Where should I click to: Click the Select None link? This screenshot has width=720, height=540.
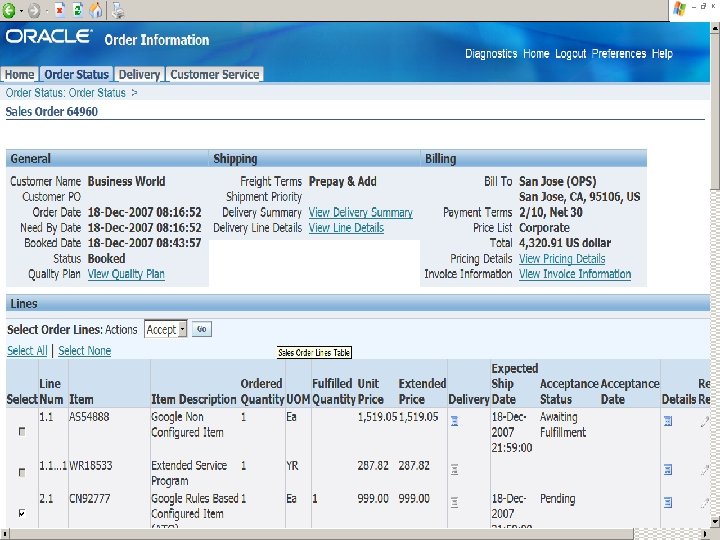point(84,351)
